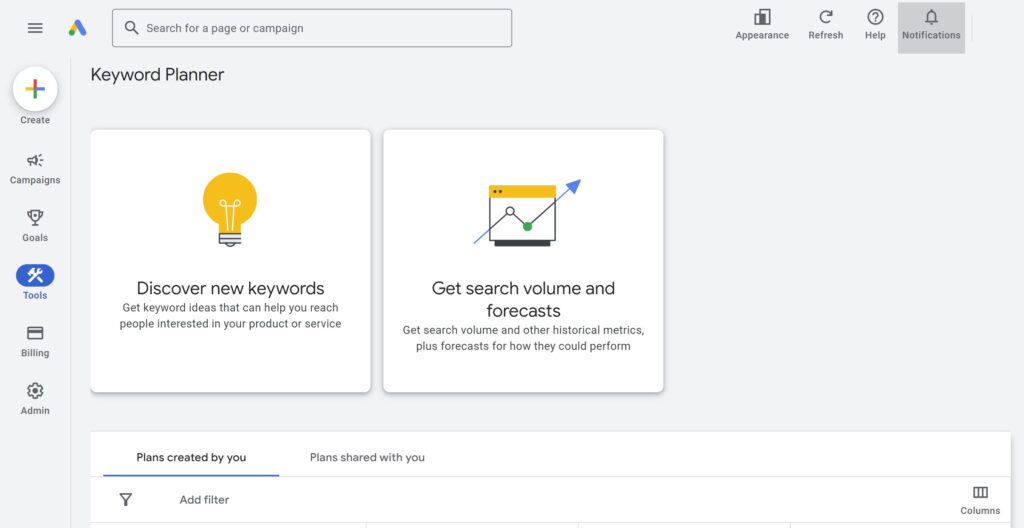Click the filter funnel icon
1024x528 pixels.
tap(126, 500)
